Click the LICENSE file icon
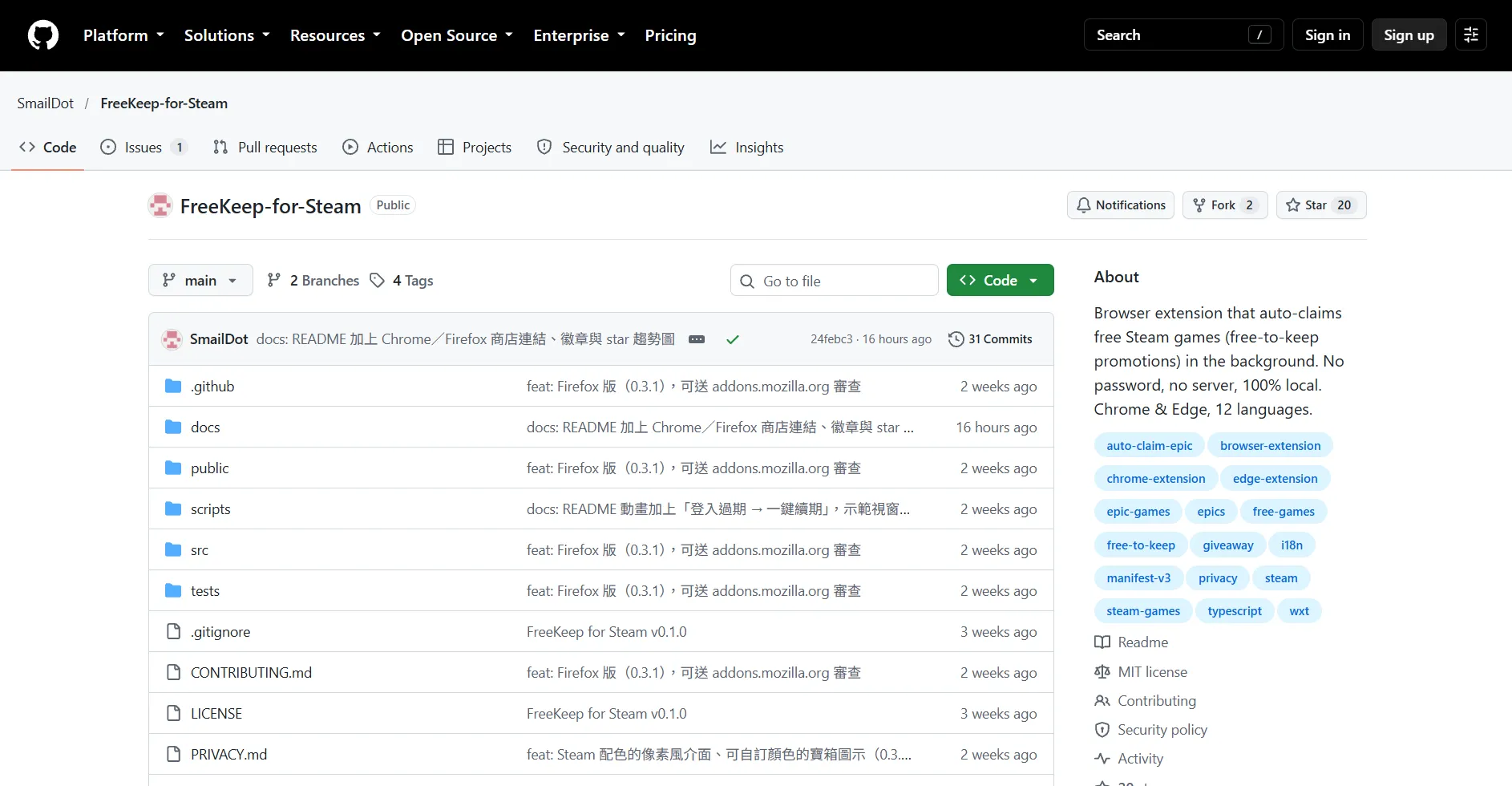Viewport: 1512px width, 786px height. point(173,713)
